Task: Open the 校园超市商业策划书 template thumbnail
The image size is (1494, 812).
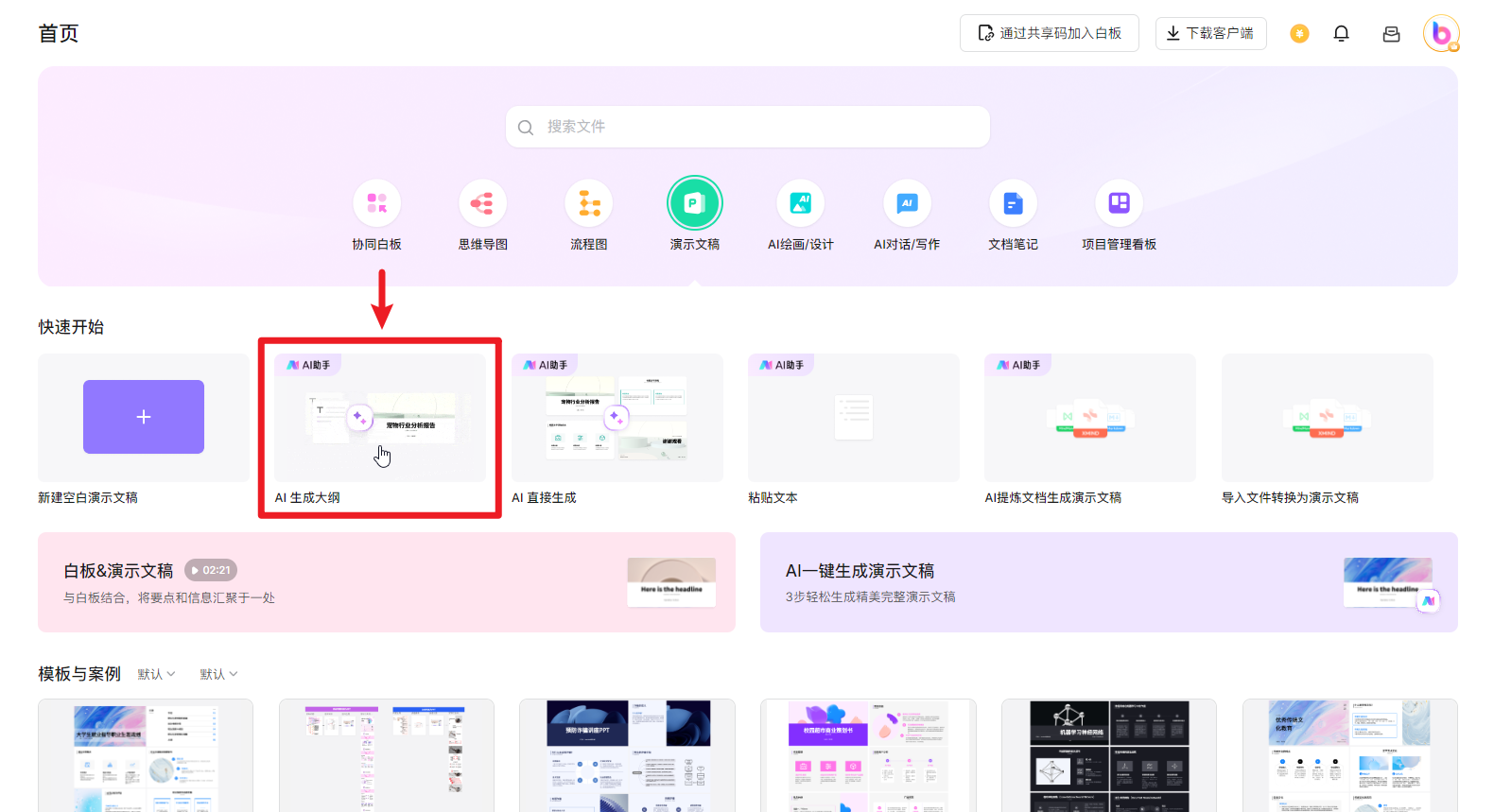Action: [x=868, y=755]
